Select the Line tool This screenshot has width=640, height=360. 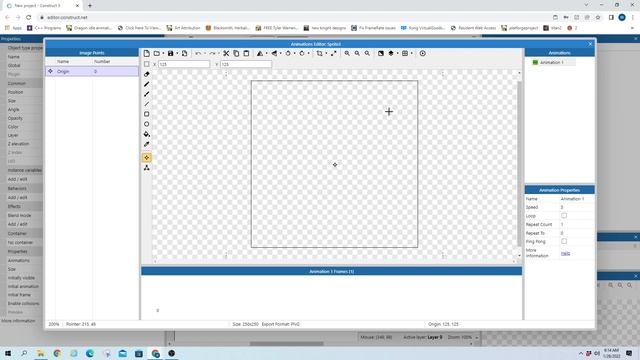pyautogui.click(x=147, y=104)
